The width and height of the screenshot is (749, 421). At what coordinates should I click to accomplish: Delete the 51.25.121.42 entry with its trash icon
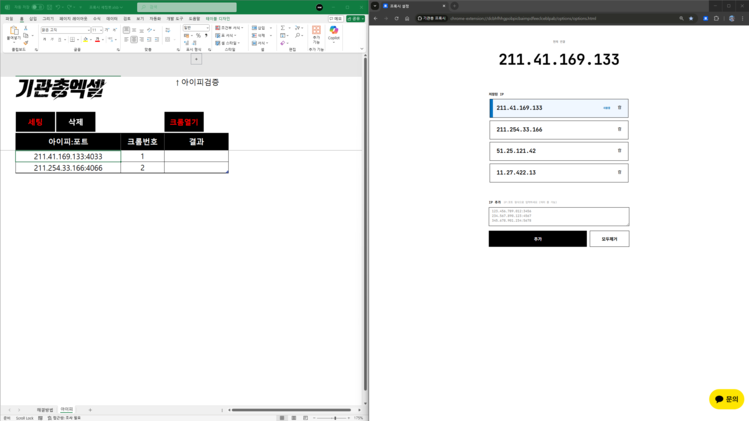click(x=620, y=151)
